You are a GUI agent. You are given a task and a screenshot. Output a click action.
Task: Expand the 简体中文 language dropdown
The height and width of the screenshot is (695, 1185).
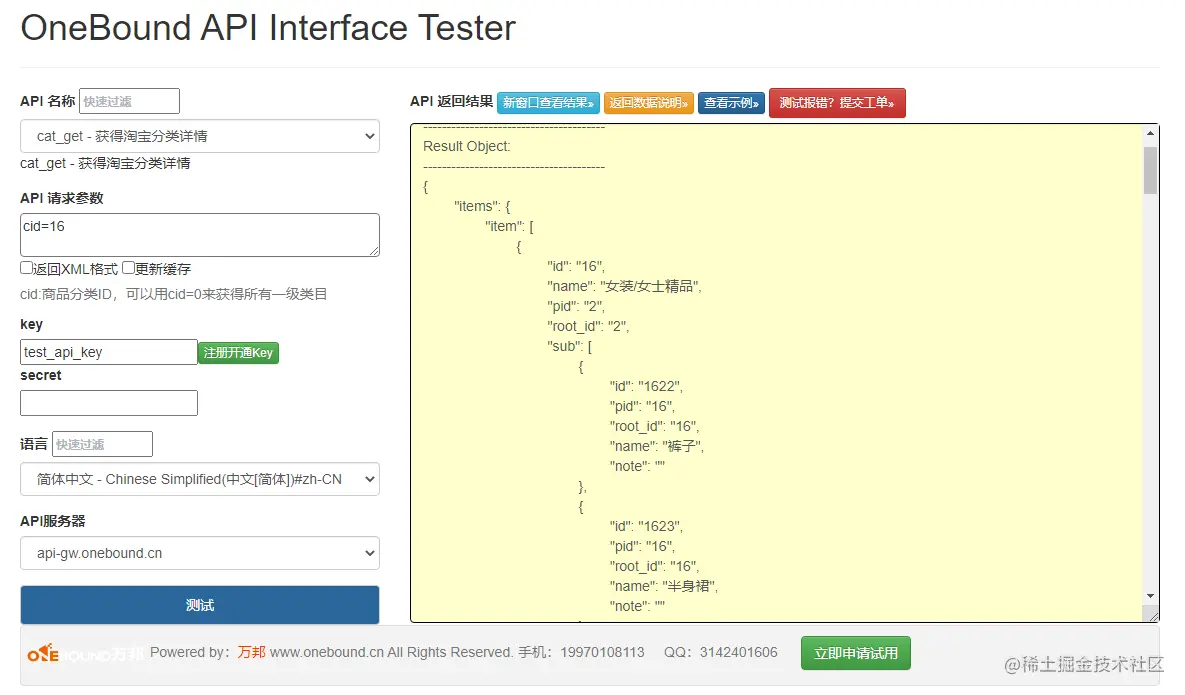click(200, 479)
